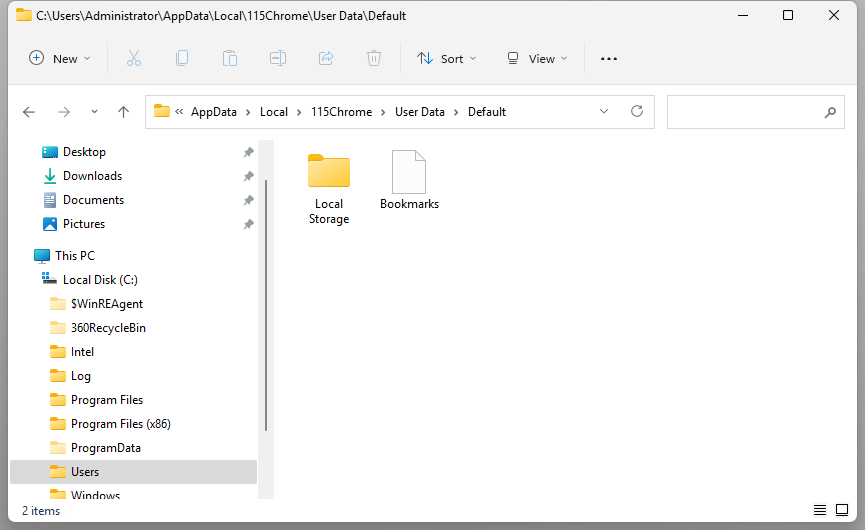Open the See more three-dots menu
865x530 pixels.
tap(609, 58)
